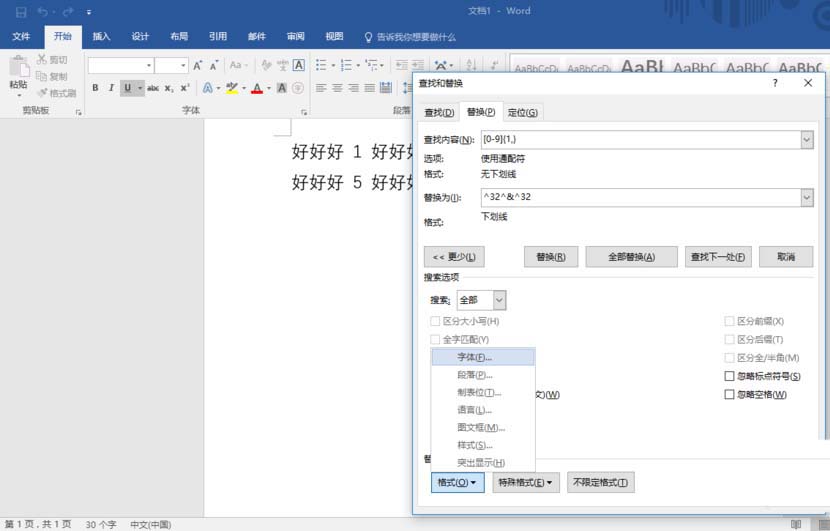Expand the 查找内容 history dropdown
The height and width of the screenshot is (531, 830).
806,140
